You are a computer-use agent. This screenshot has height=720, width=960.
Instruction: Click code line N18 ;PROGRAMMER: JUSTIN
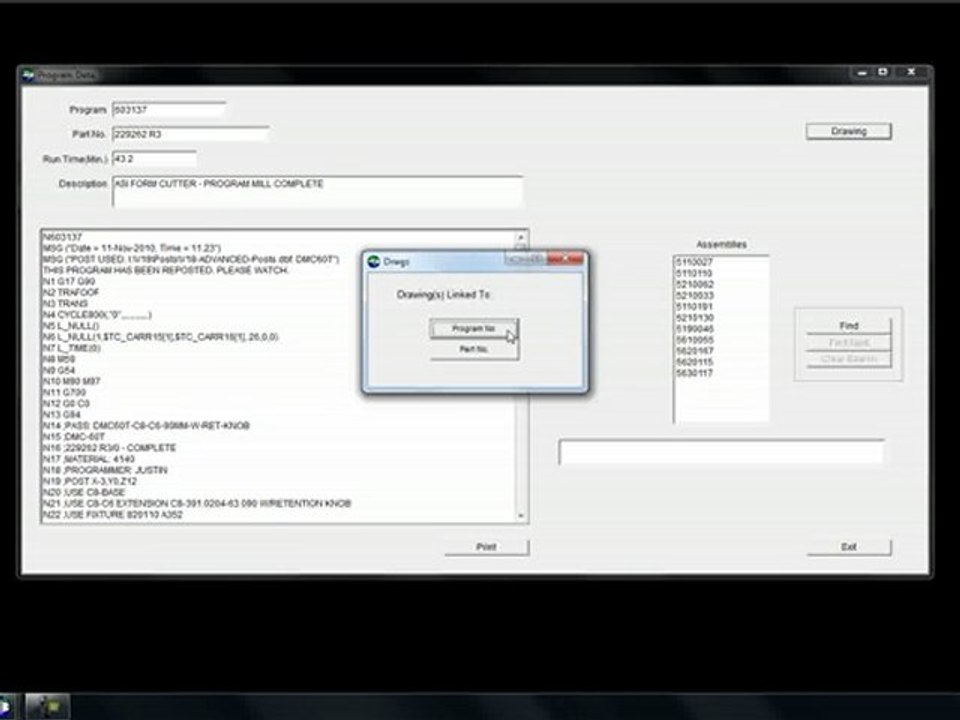click(105, 470)
